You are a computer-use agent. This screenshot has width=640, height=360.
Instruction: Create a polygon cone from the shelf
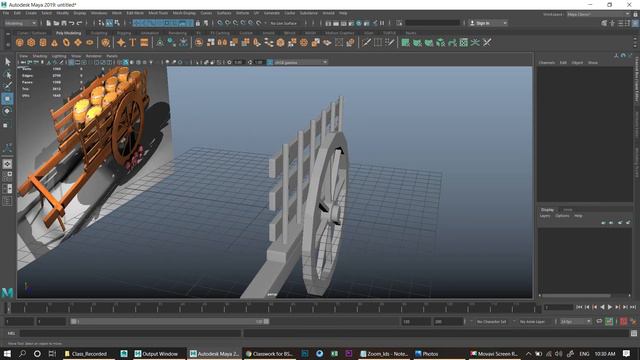point(54,42)
